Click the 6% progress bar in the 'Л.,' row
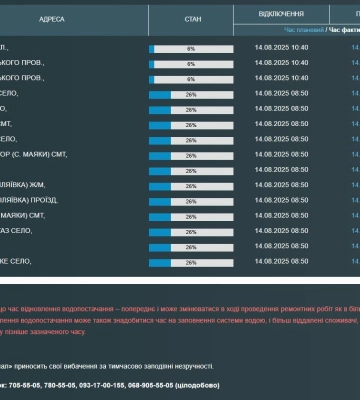 point(191,49)
